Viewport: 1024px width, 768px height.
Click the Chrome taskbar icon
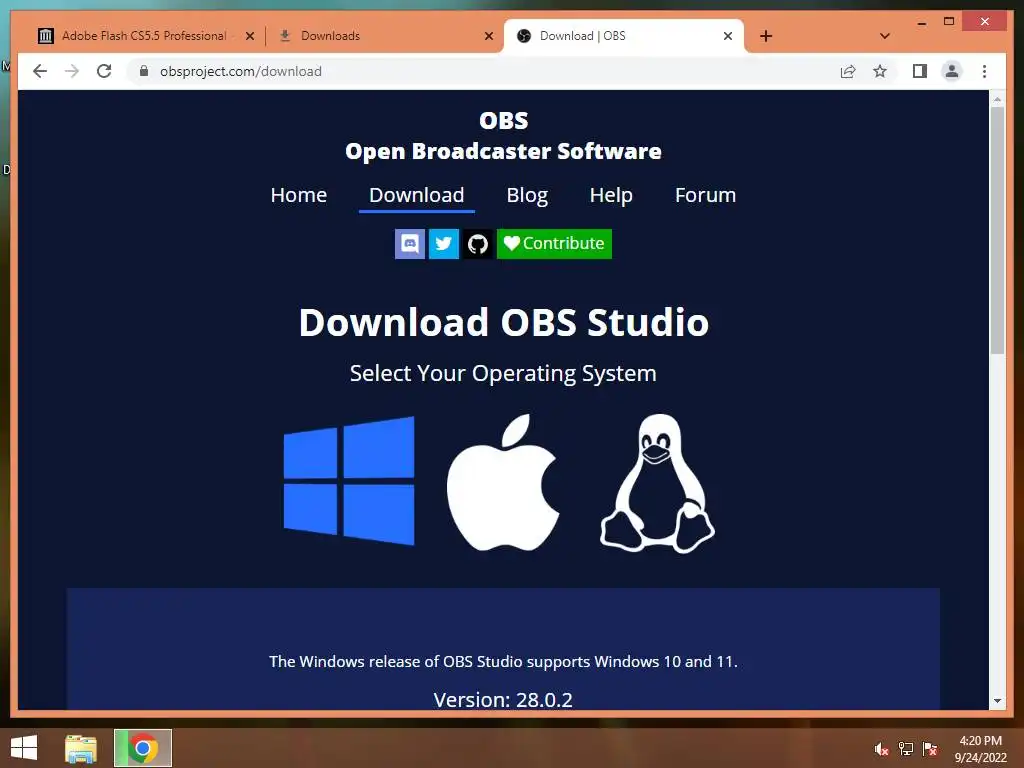click(x=143, y=748)
